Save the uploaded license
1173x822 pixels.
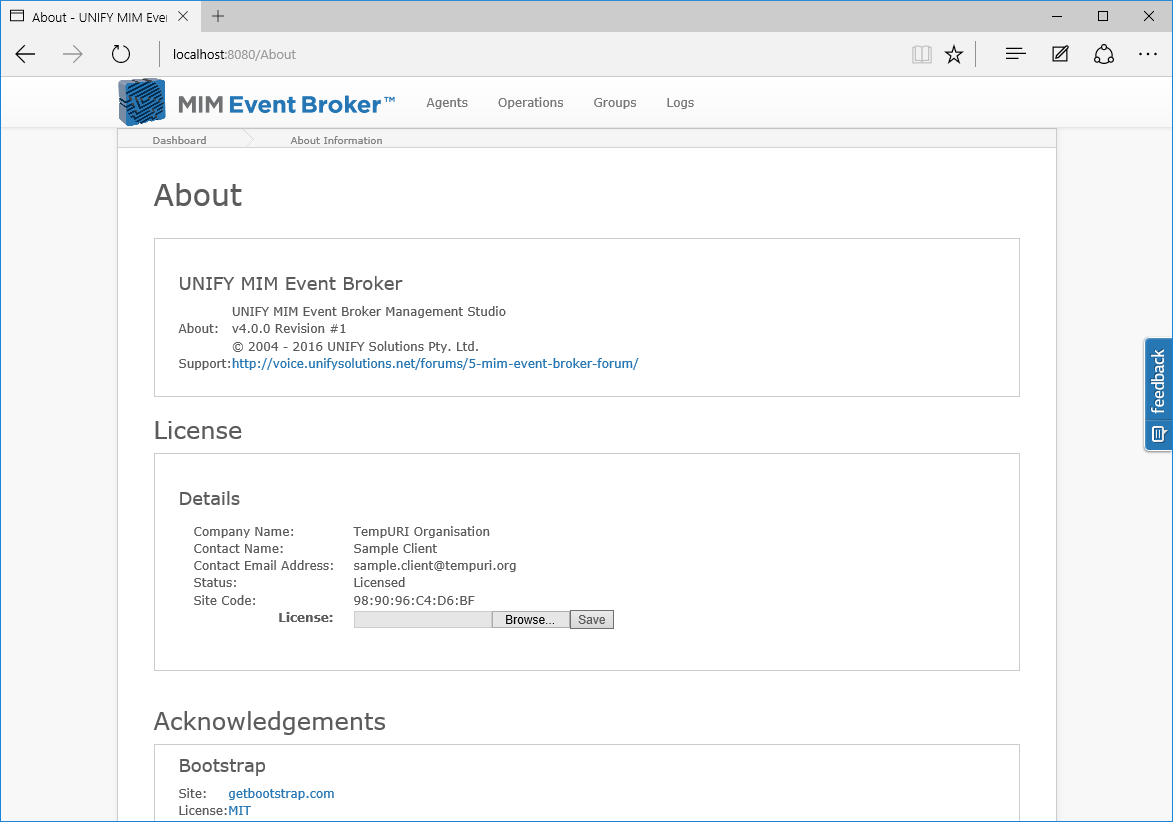point(592,619)
